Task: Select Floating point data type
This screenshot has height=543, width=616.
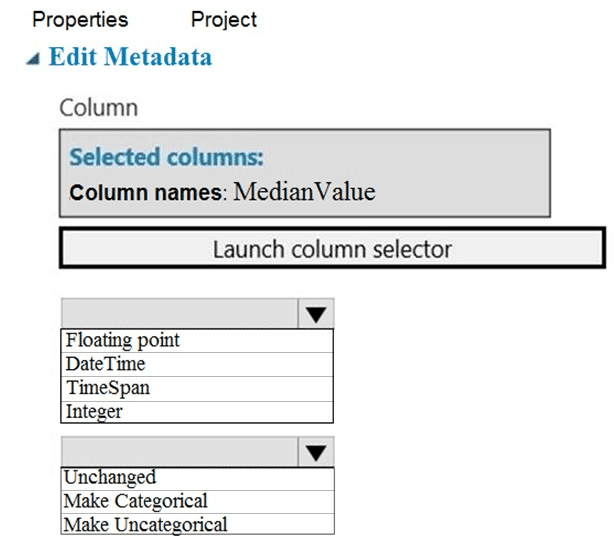Action: point(197,340)
